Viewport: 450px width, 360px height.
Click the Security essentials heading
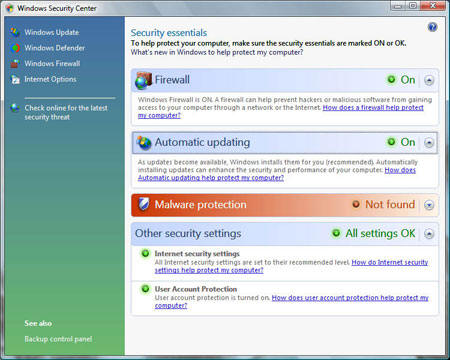click(x=169, y=33)
